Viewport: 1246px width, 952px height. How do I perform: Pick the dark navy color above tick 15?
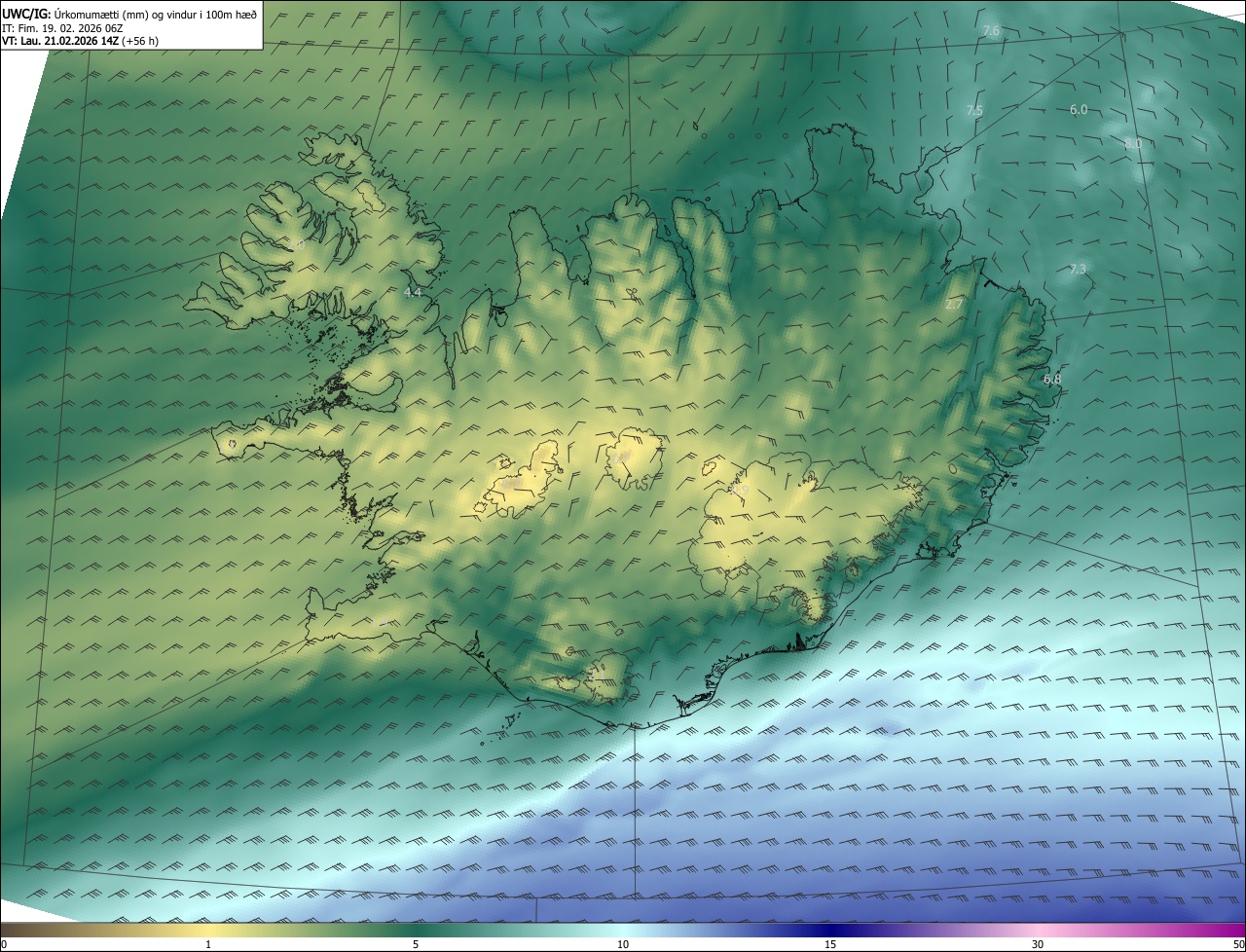click(830, 930)
